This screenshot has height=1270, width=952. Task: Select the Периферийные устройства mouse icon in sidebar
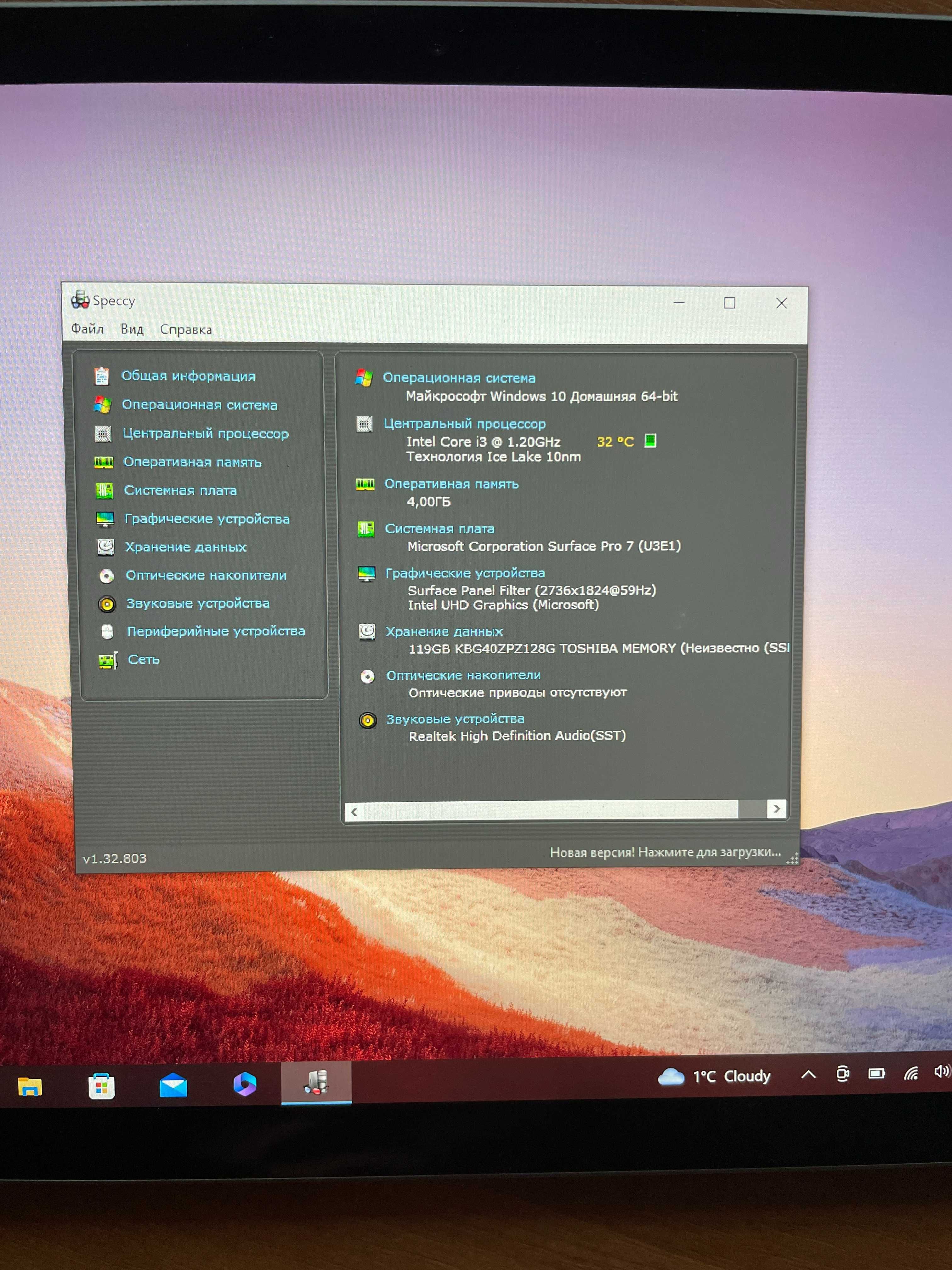coord(107,632)
